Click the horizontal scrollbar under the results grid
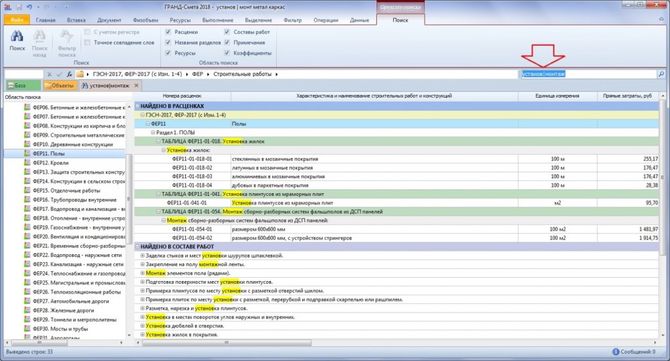Viewport: 670px width, 361px height. coord(226,343)
